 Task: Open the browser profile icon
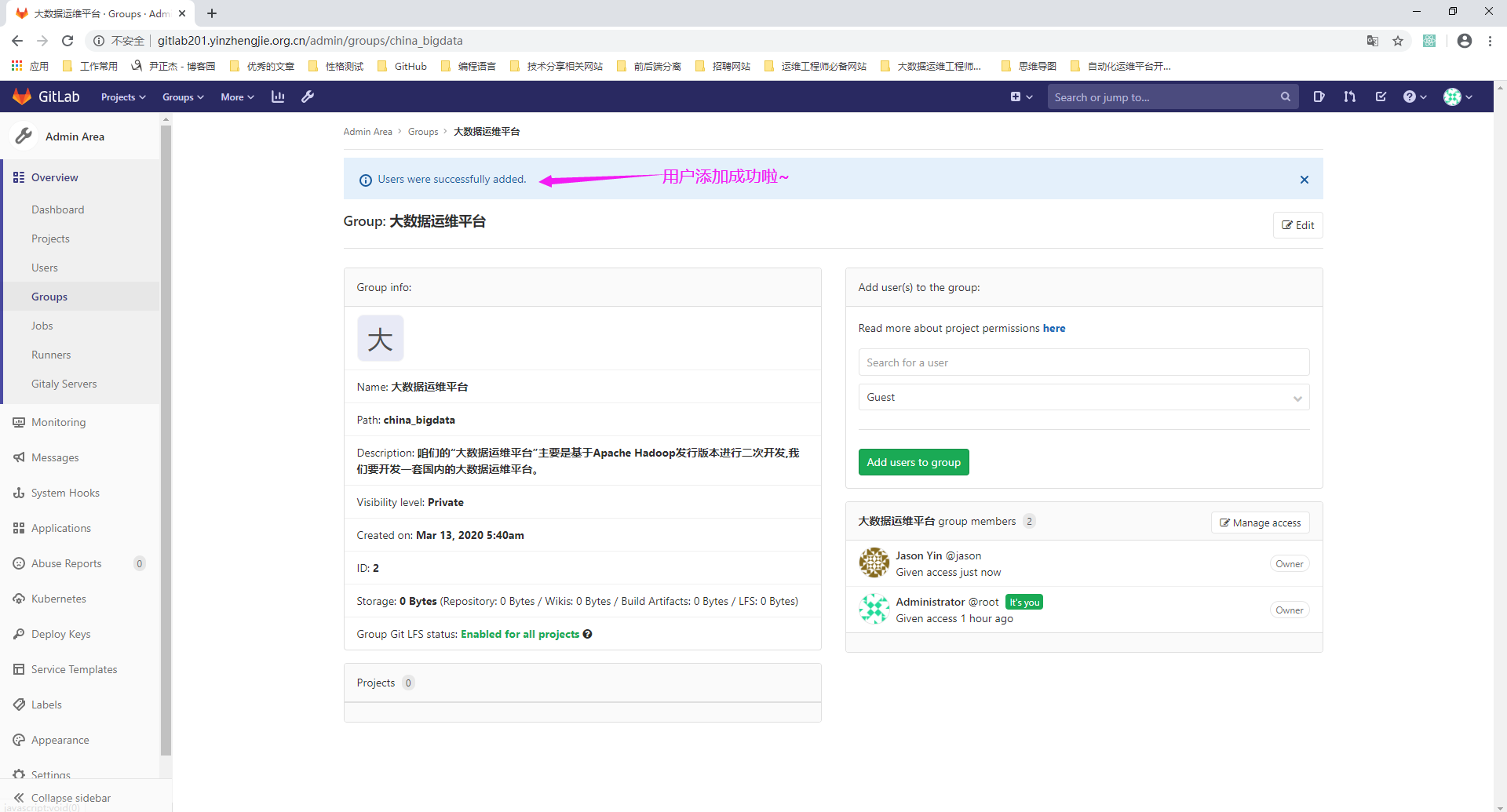[x=1465, y=41]
